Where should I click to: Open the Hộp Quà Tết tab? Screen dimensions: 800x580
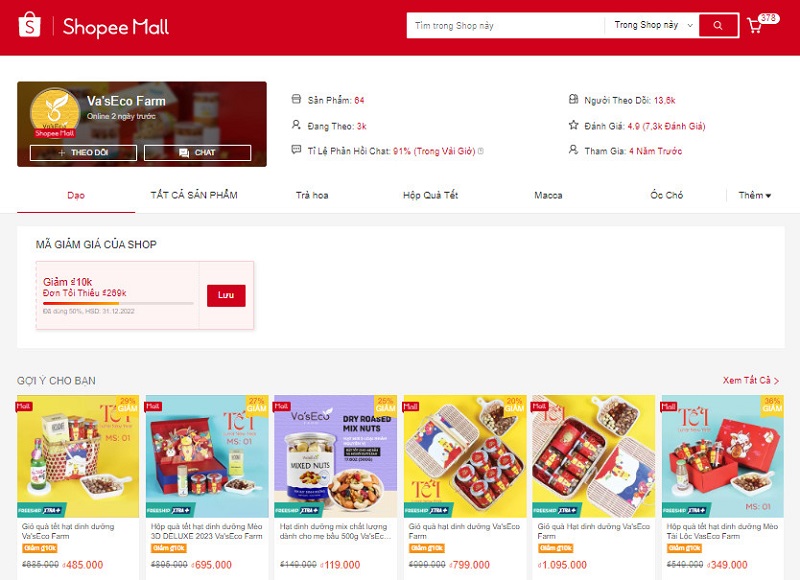click(x=431, y=195)
